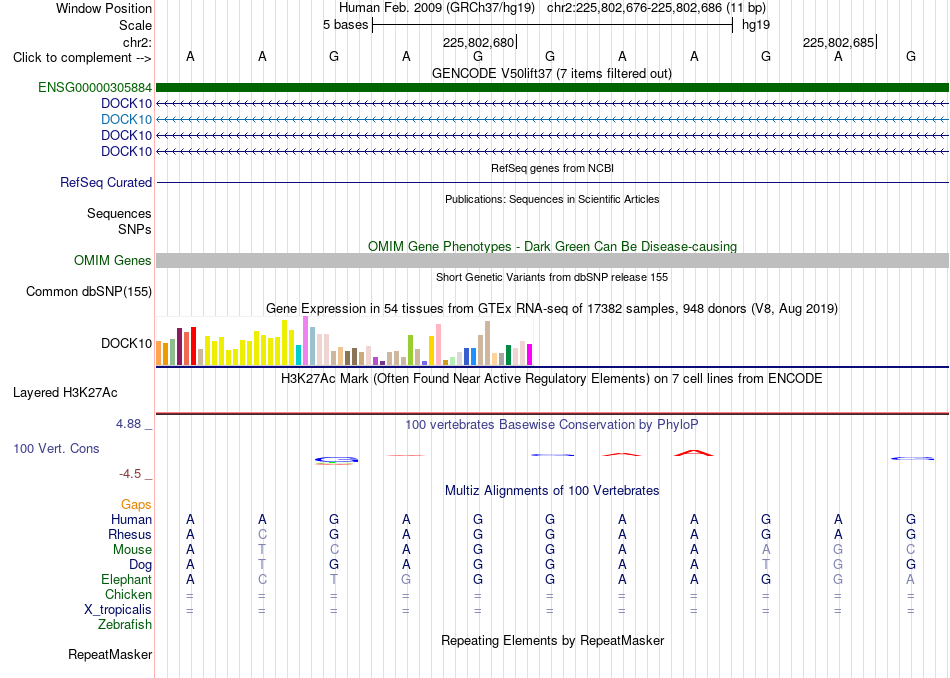Click 'Short Genetic Variants from dbSNP' title
The image size is (950, 678).
pos(552,277)
